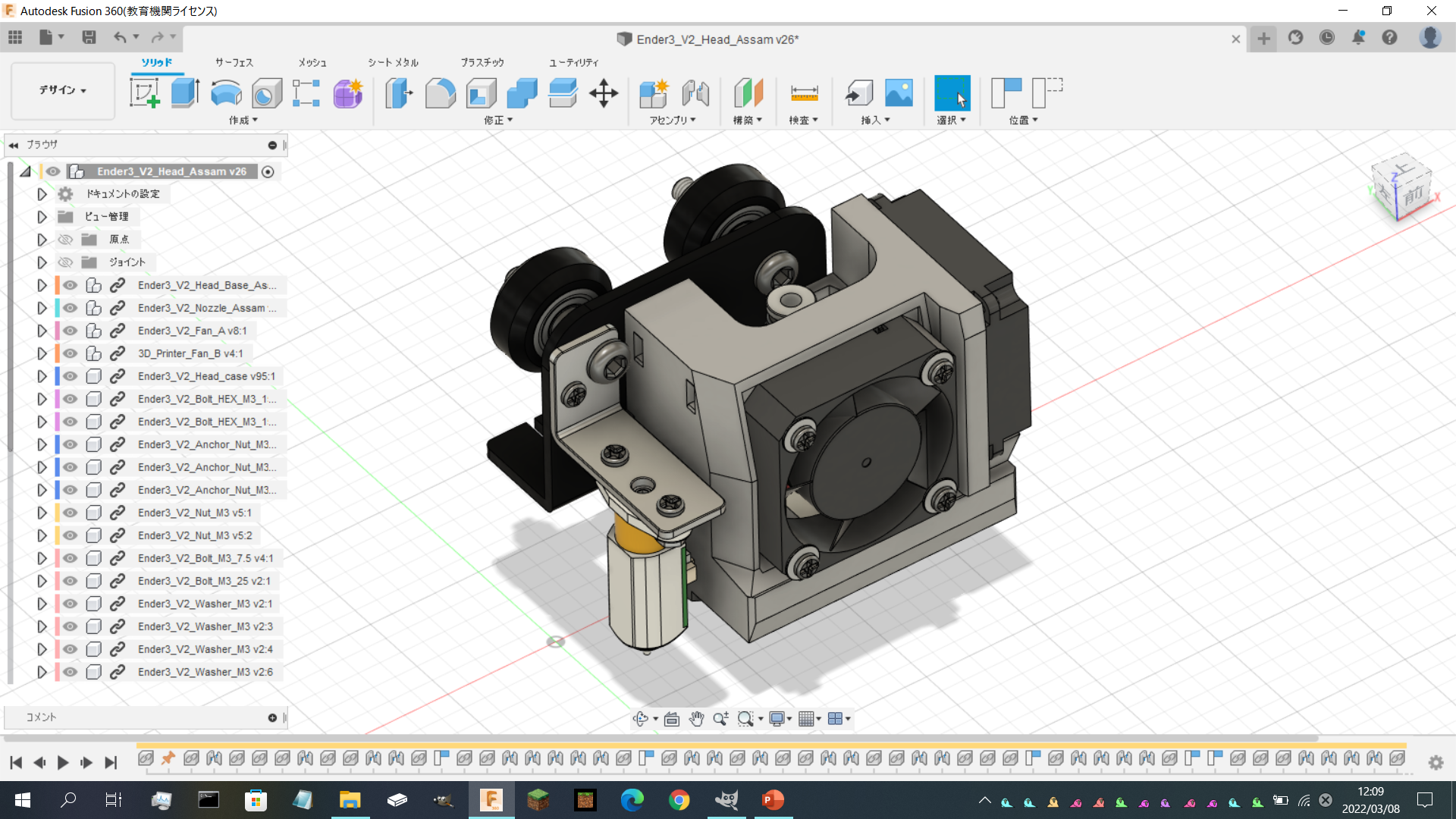The image size is (1456, 819).
Task: Click the Move/Copy arrows tool
Action: click(x=604, y=93)
